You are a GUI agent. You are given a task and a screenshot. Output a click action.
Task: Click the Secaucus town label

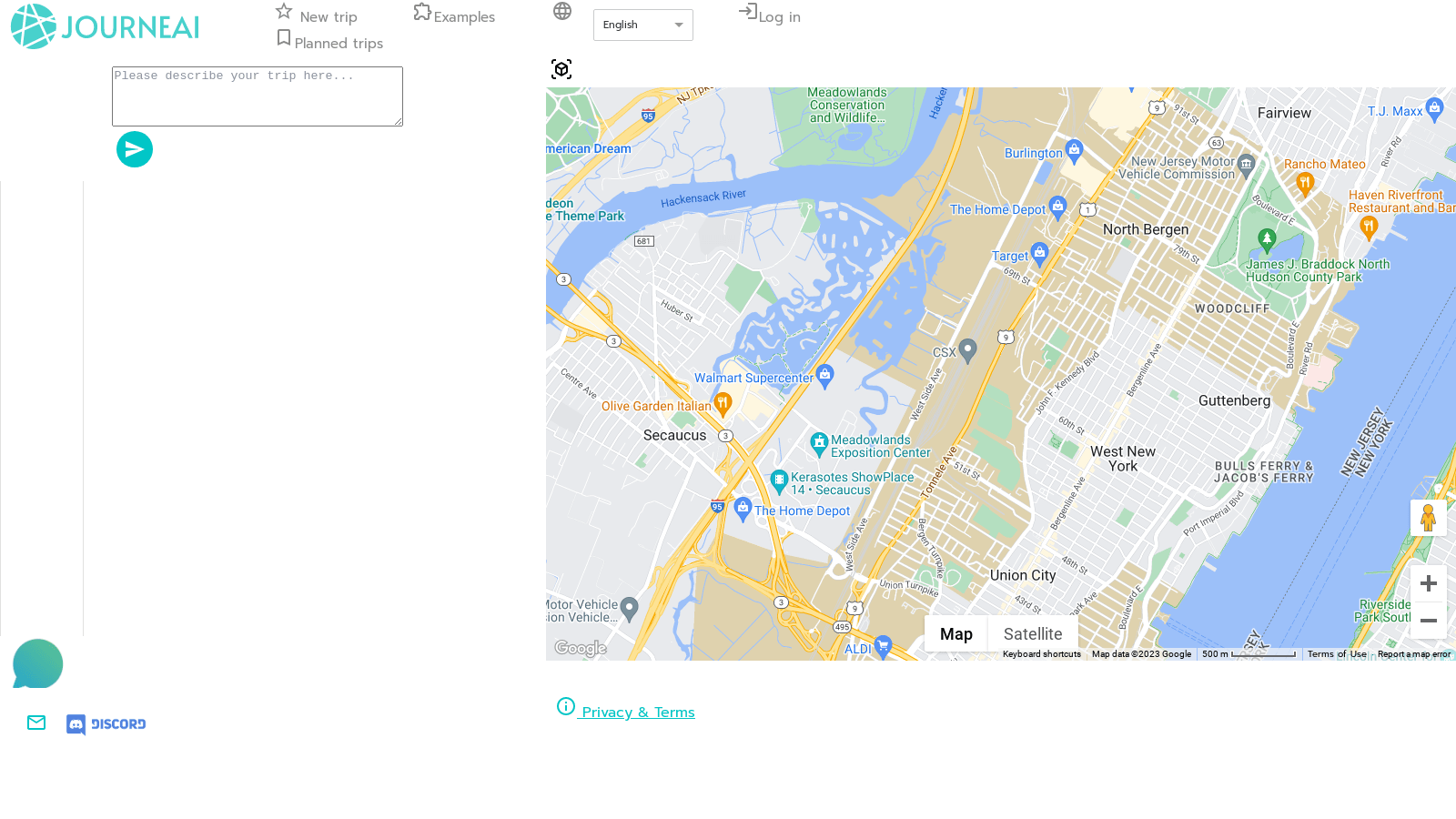[x=675, y=436]
